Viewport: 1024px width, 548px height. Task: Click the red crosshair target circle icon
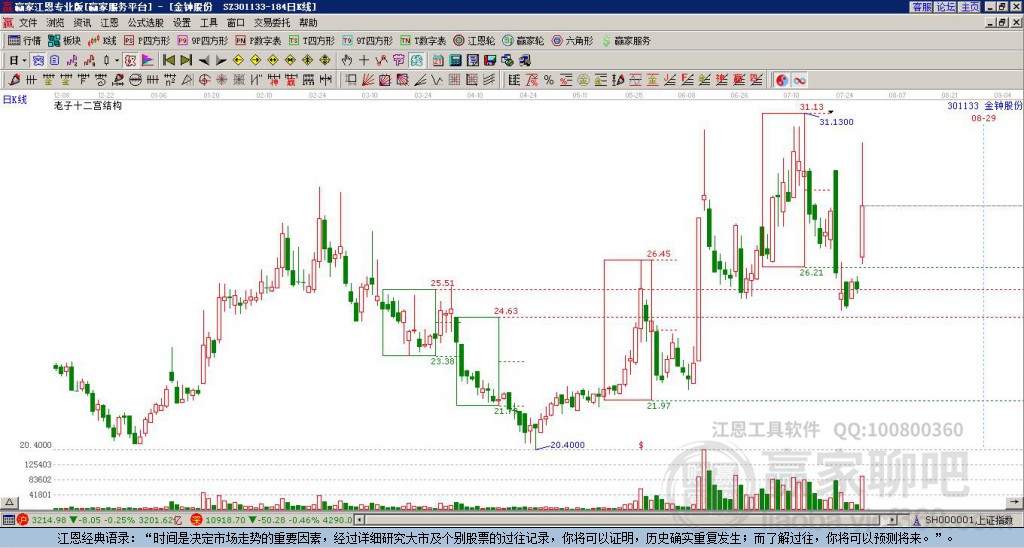click(x=204, y=80)
